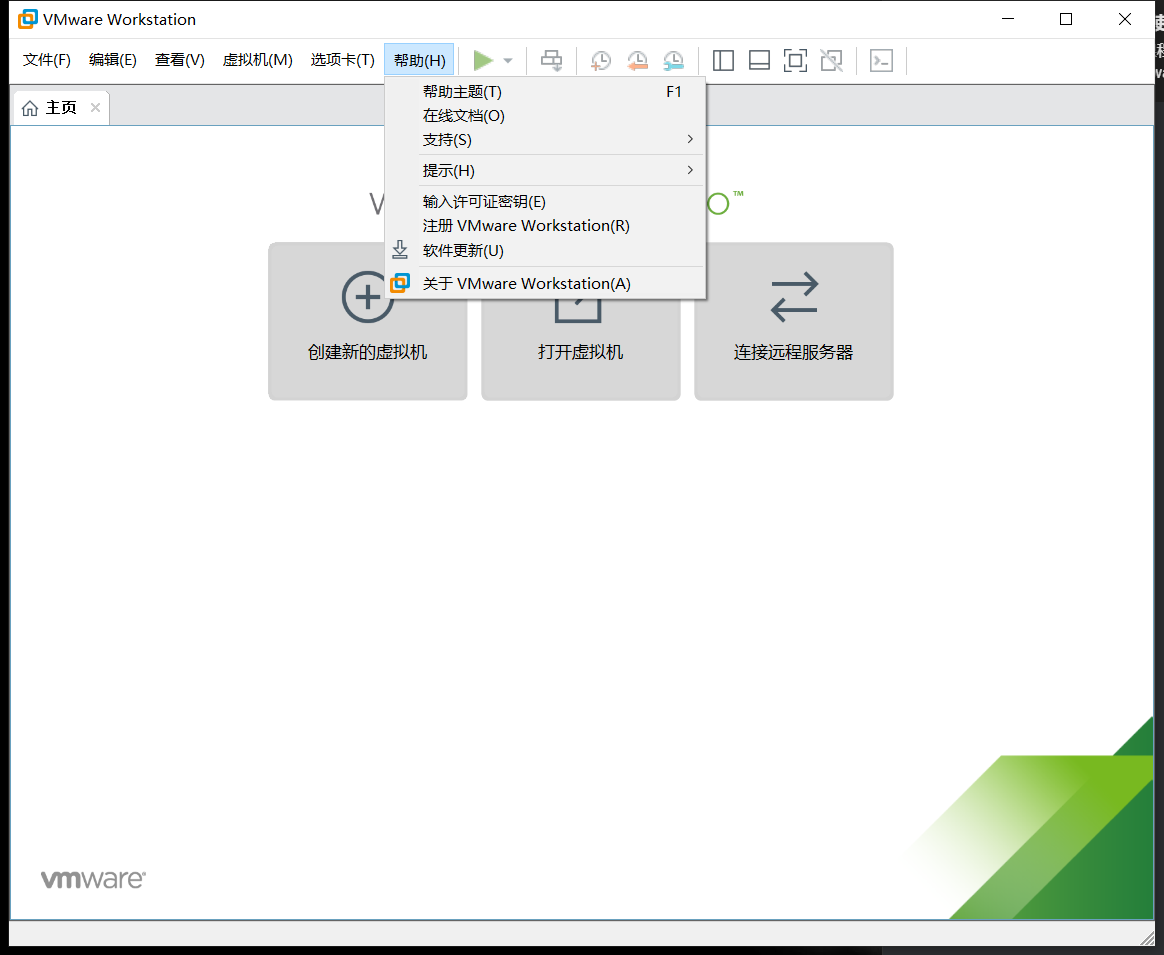Viewport: 1164px width, 955px height.
Task: Open the power options dropdown arrow
Action: tap(508, 60)
